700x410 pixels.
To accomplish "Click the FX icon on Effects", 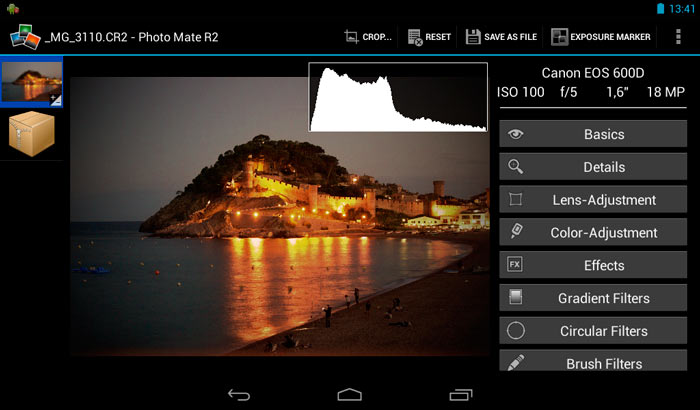I will tap(515, 264).
